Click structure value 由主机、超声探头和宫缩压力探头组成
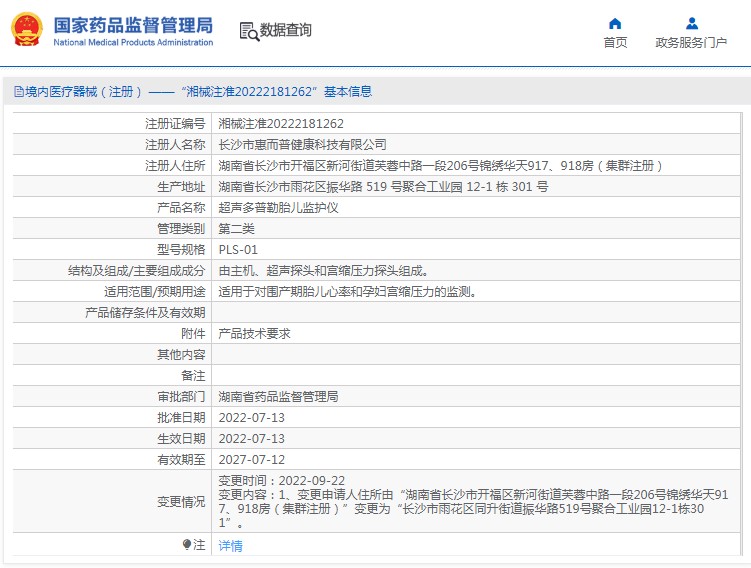This screenshot has height=568, width=751. pos(324,271)
